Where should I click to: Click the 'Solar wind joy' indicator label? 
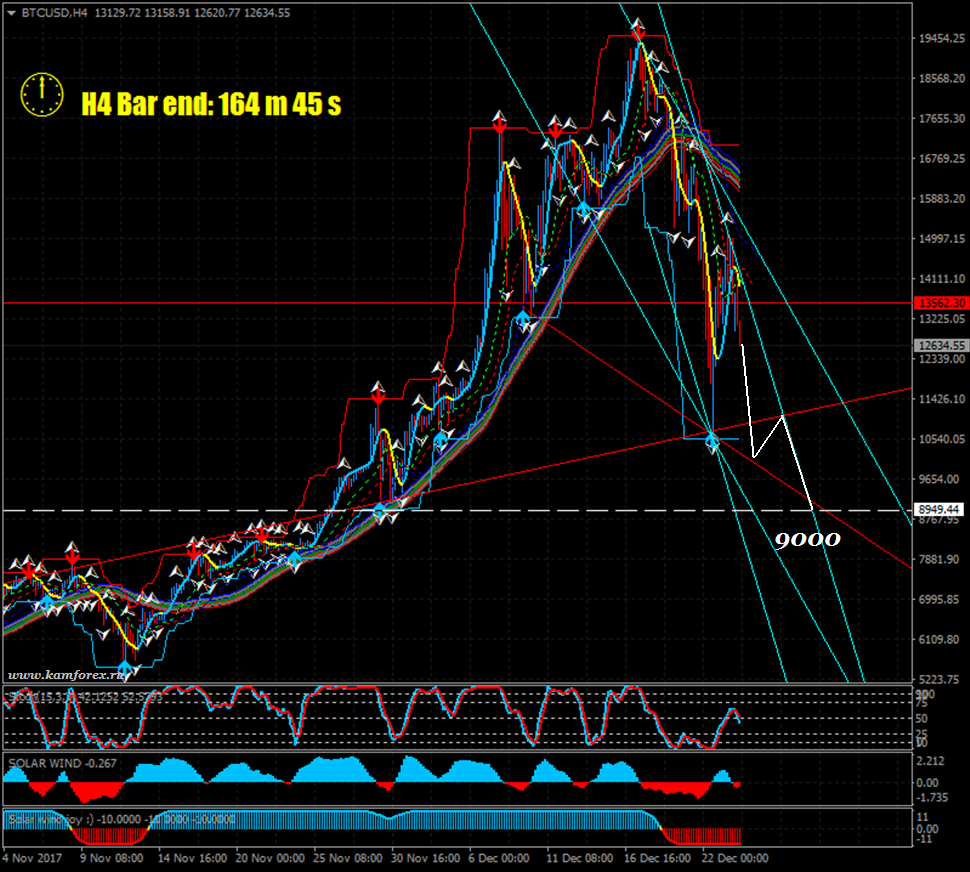coord(122,819)
